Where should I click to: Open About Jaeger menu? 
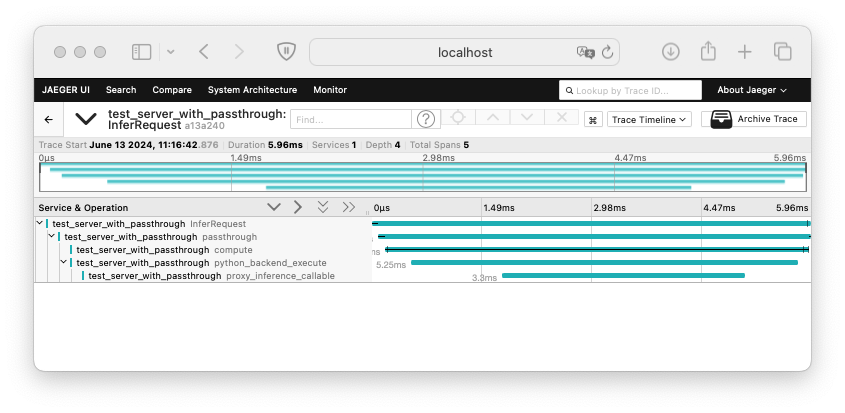[x=752, y=90]
